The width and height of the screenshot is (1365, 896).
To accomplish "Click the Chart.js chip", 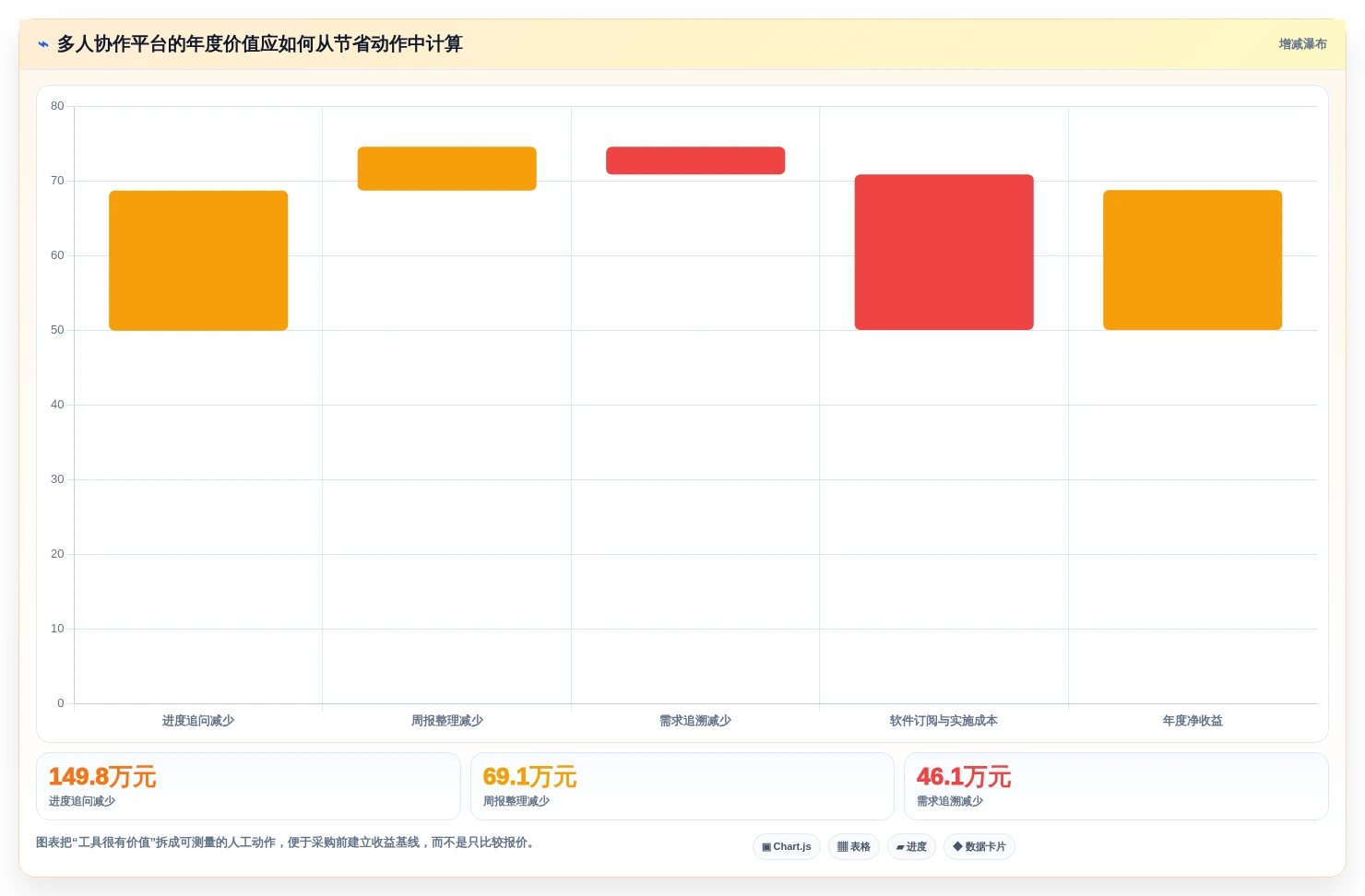I will [x=787, y=846].
